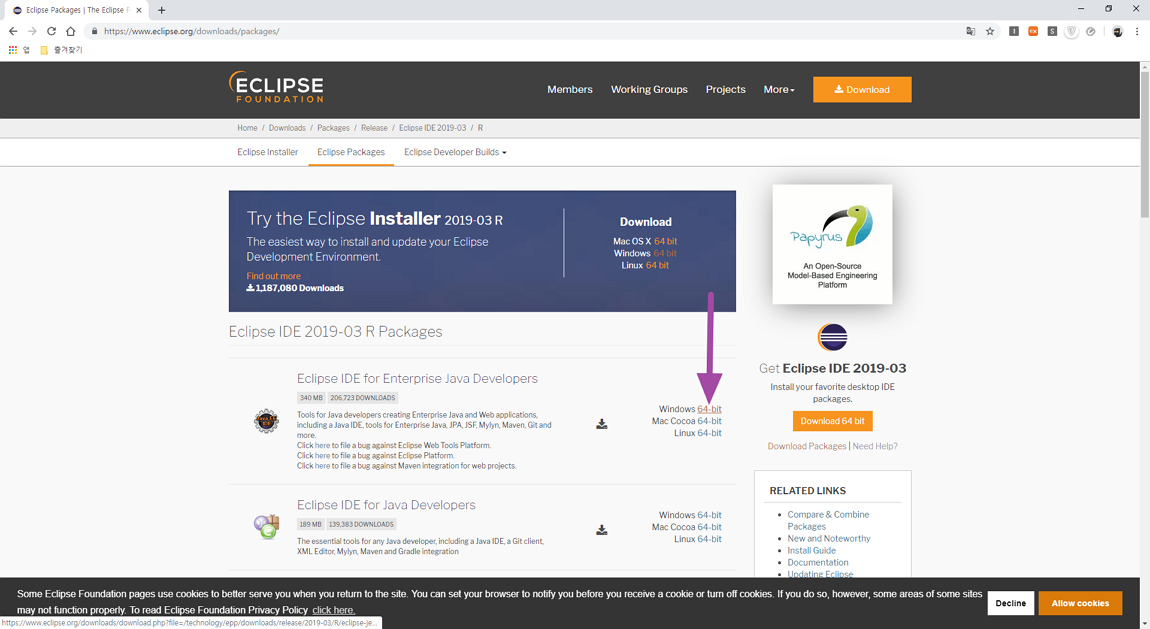
Task: Click Download Packages link
Action: [x=807, y=446]
